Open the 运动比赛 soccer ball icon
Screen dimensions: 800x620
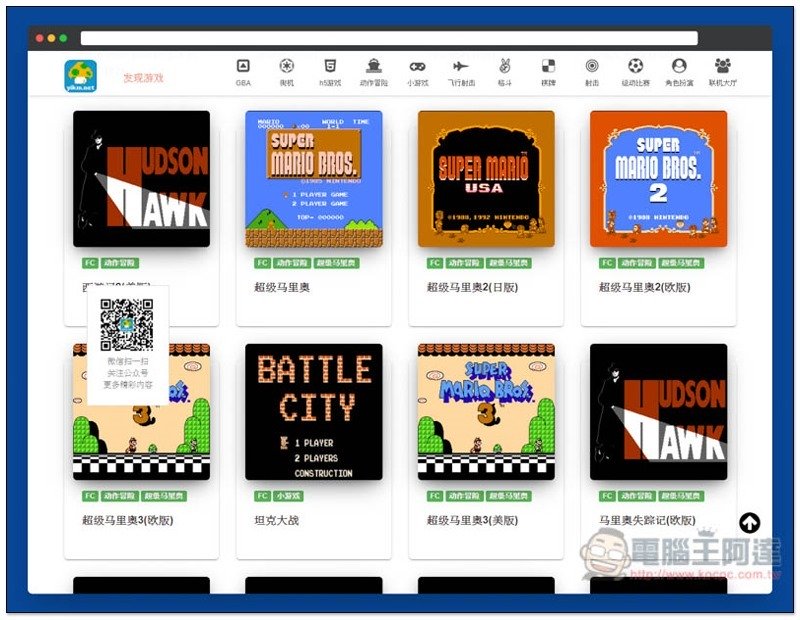point(635,66)
